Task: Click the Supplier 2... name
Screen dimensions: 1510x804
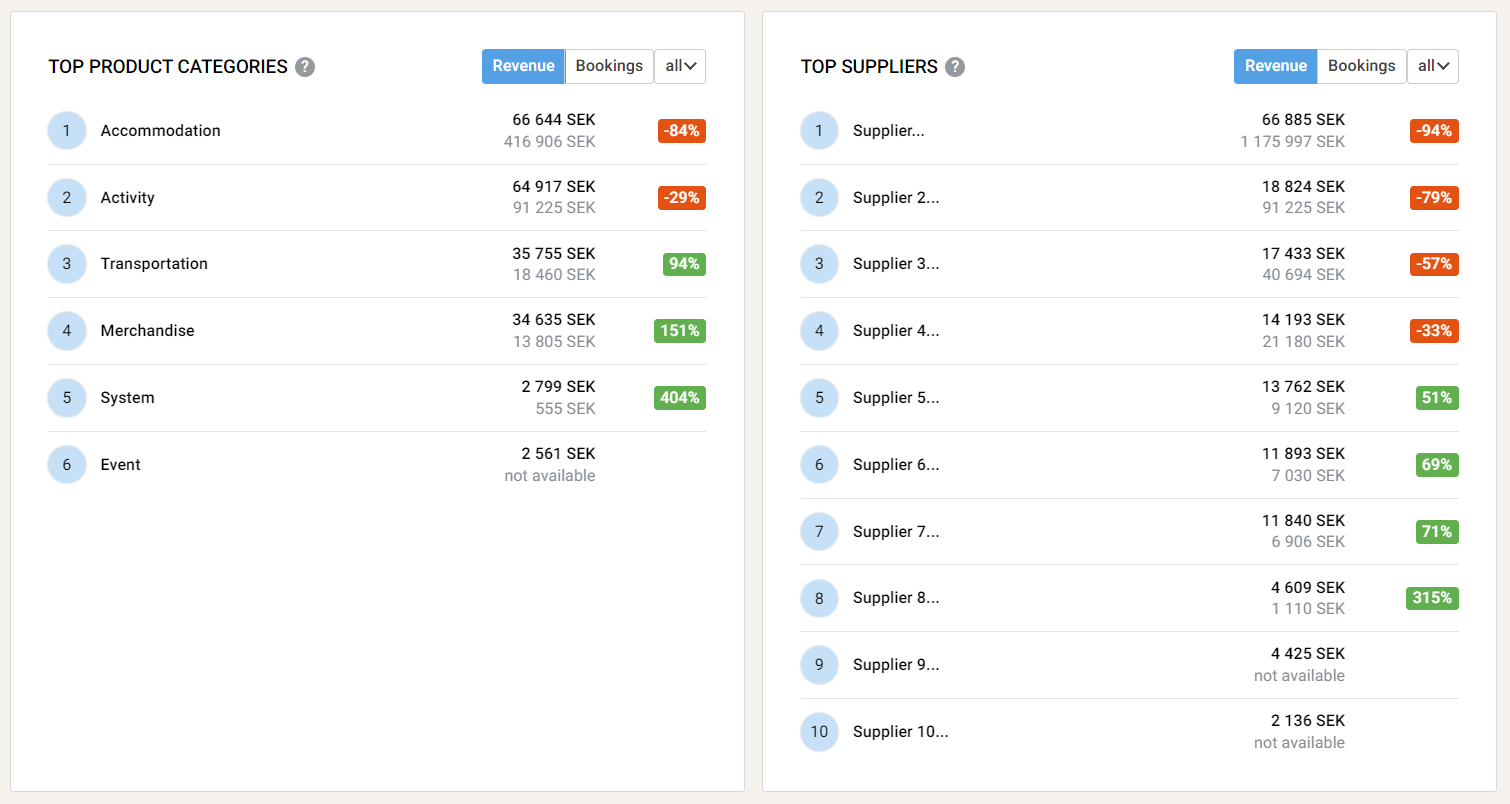Action: [896, 198]
